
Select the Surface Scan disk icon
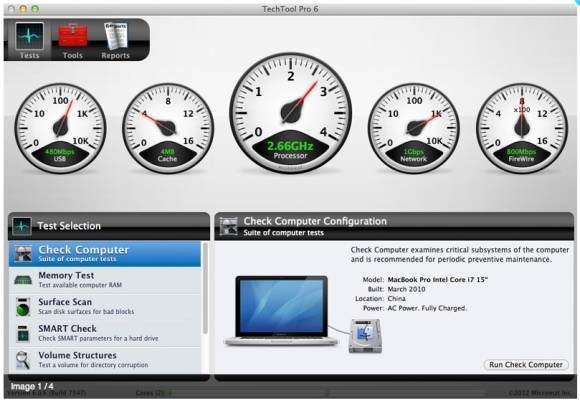coord(23,307)
